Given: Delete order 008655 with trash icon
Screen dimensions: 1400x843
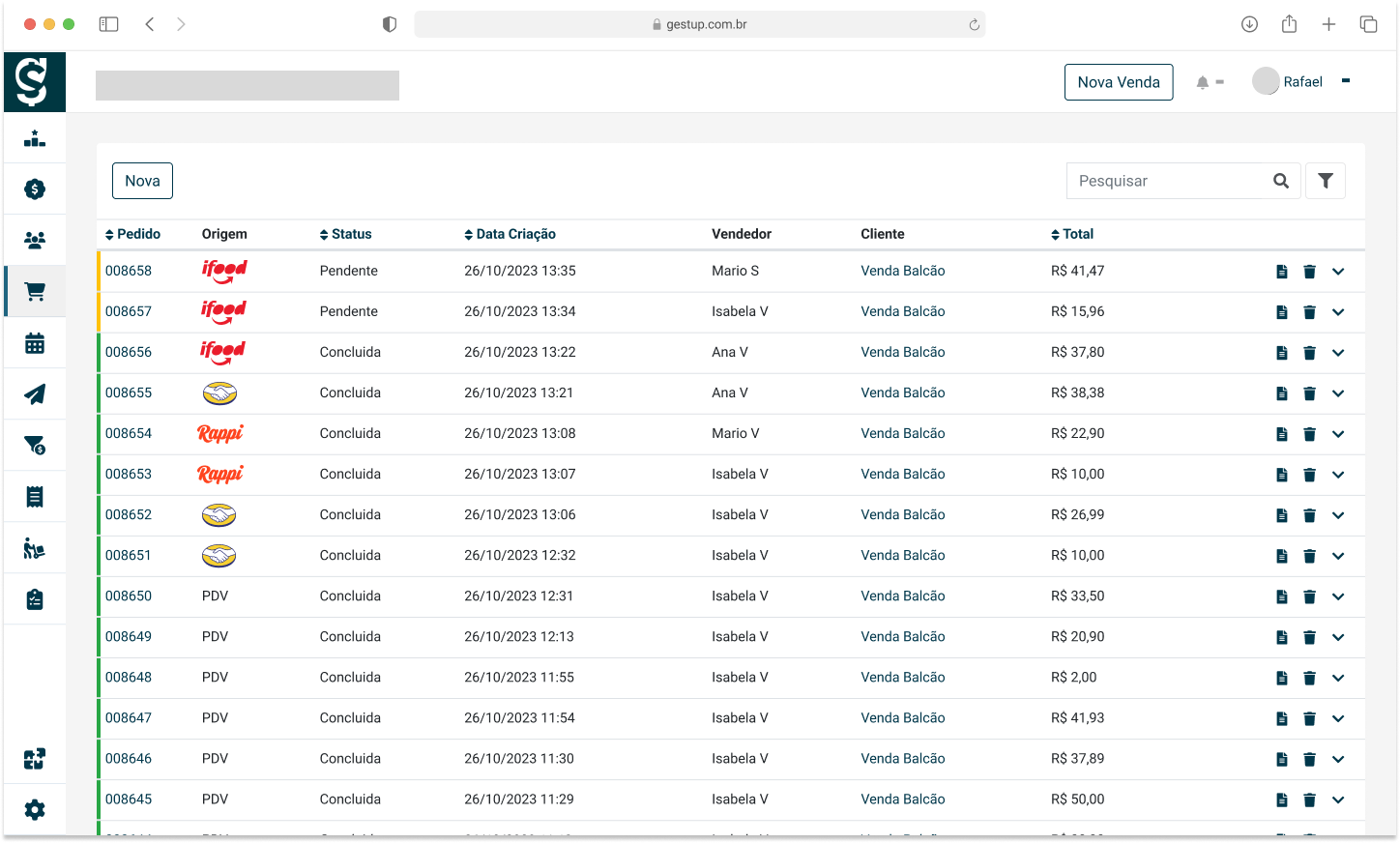Looking at the screenshot, I should (1309, 393).
